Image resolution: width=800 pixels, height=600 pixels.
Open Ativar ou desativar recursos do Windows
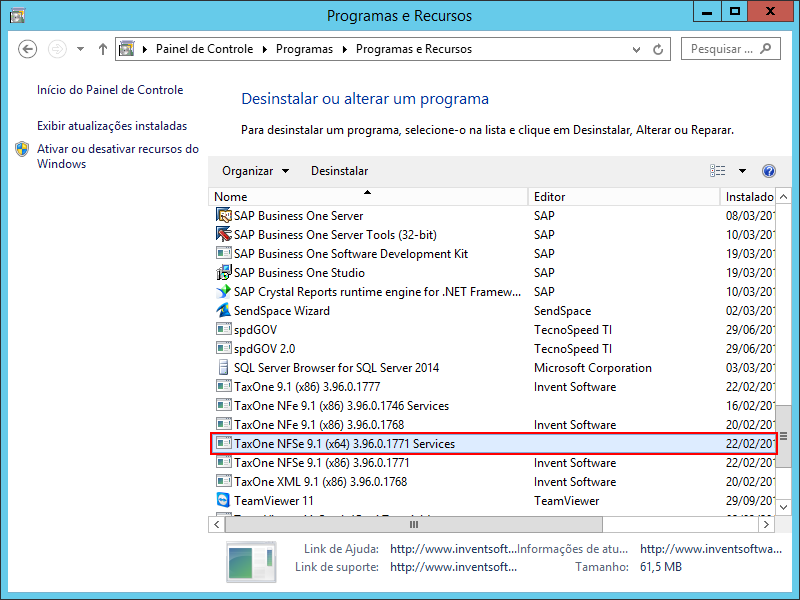point(117,156)
